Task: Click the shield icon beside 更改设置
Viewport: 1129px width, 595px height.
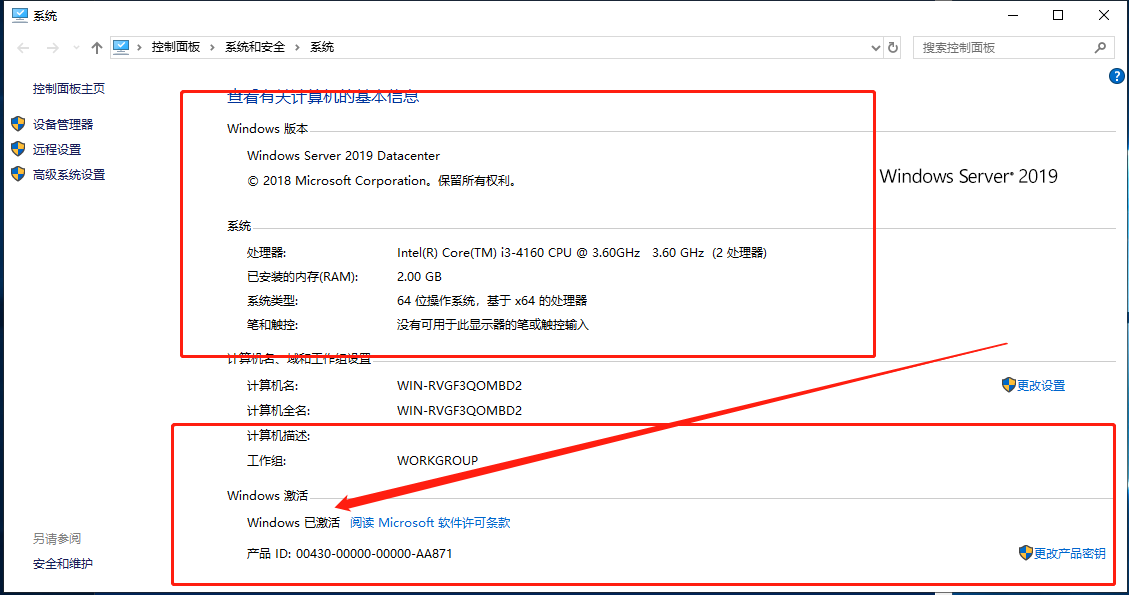Action: pyautogui.click(x=1009, y=385)
